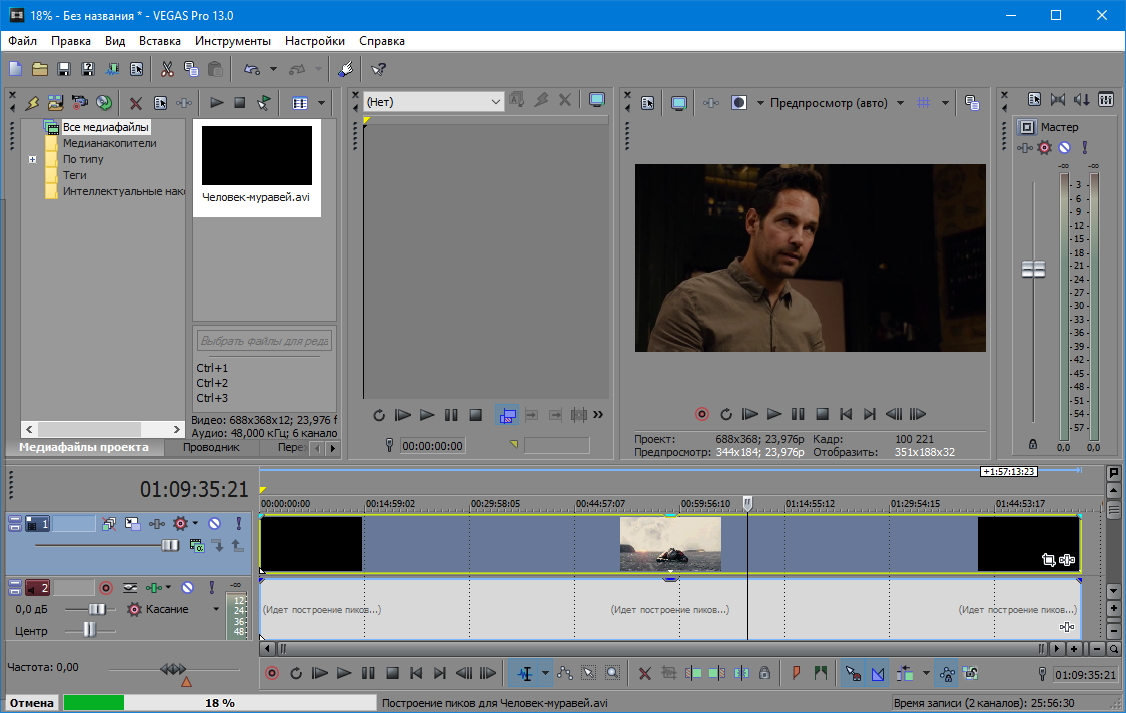Click Play in the video preview transport

click(x=774, y=413)
